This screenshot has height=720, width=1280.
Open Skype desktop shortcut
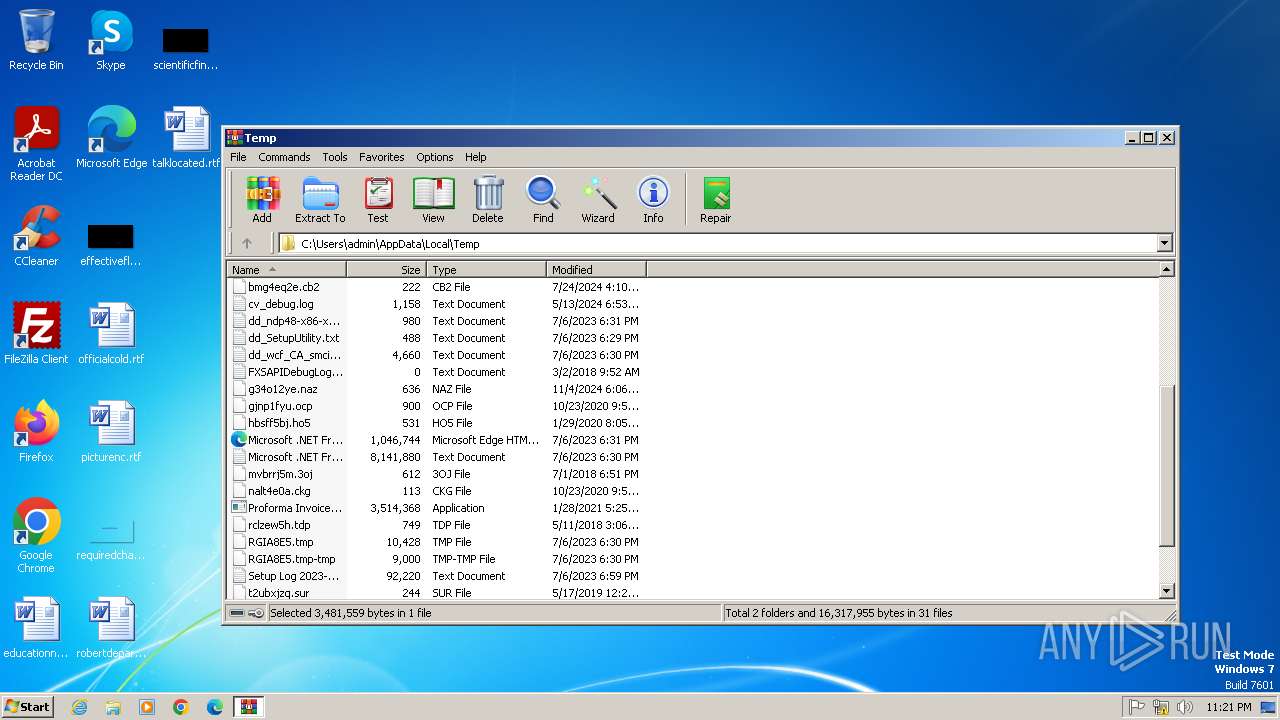111,40
